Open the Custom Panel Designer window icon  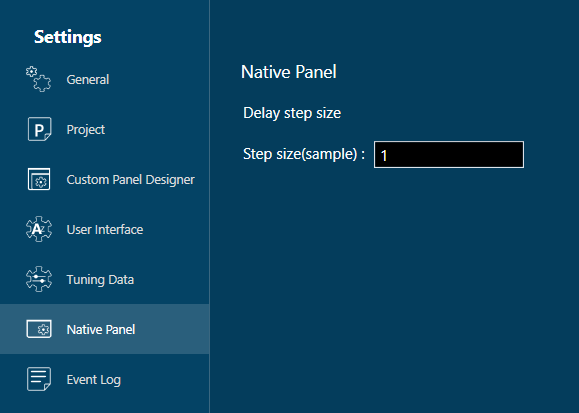(39, 179)
